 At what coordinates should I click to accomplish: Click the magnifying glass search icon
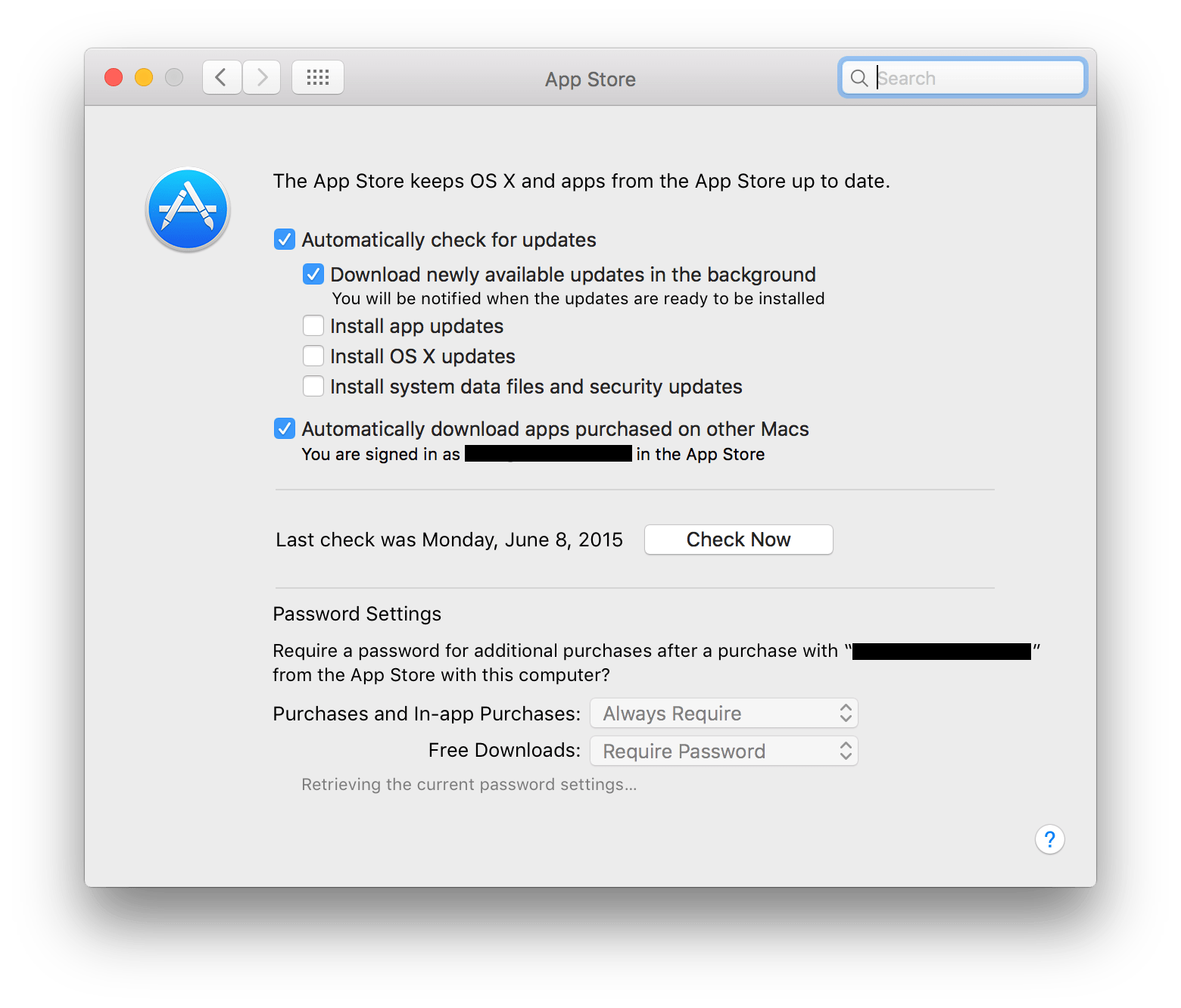pyautogui.click(x=858, y=78)
